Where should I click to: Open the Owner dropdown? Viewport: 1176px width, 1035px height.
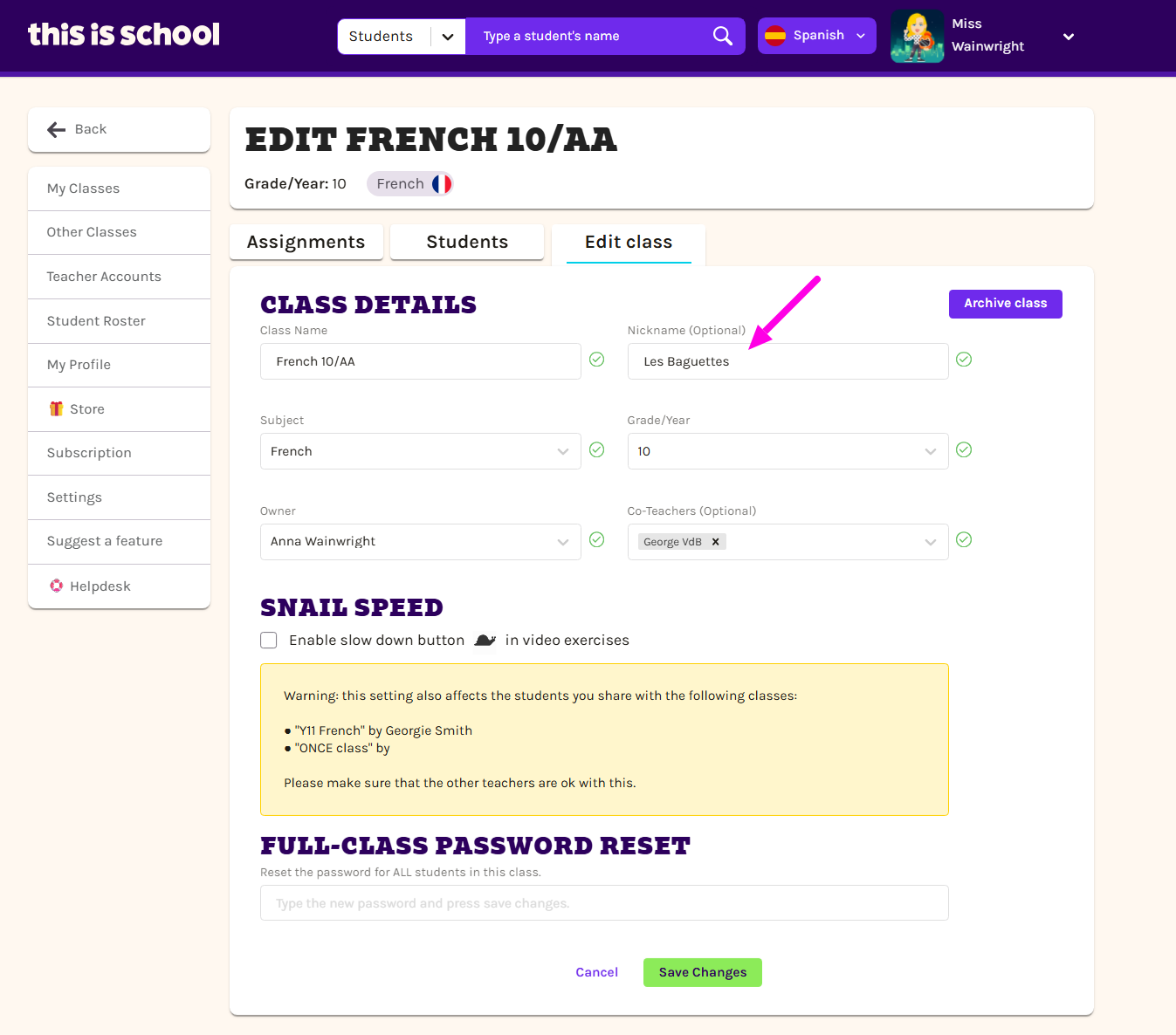point(420,542)
